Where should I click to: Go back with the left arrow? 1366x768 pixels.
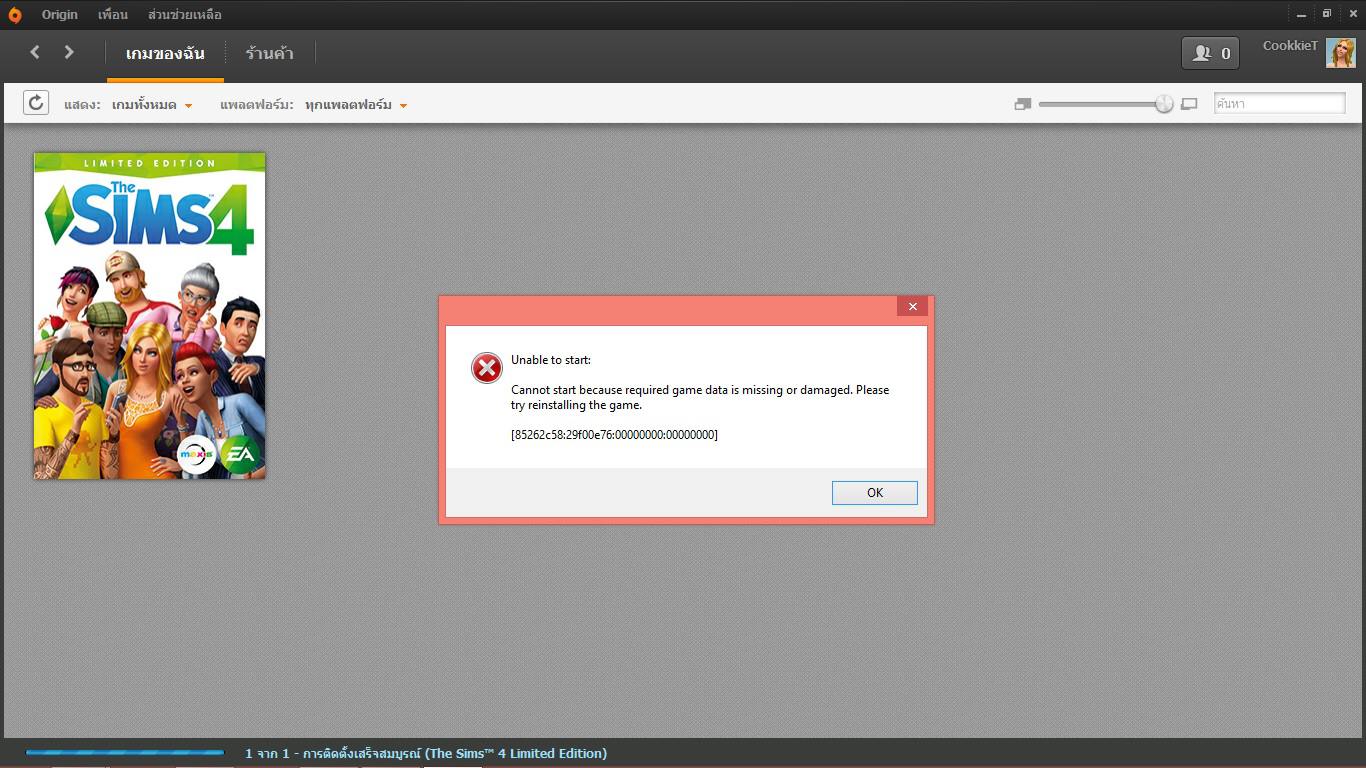pos(35,52)
